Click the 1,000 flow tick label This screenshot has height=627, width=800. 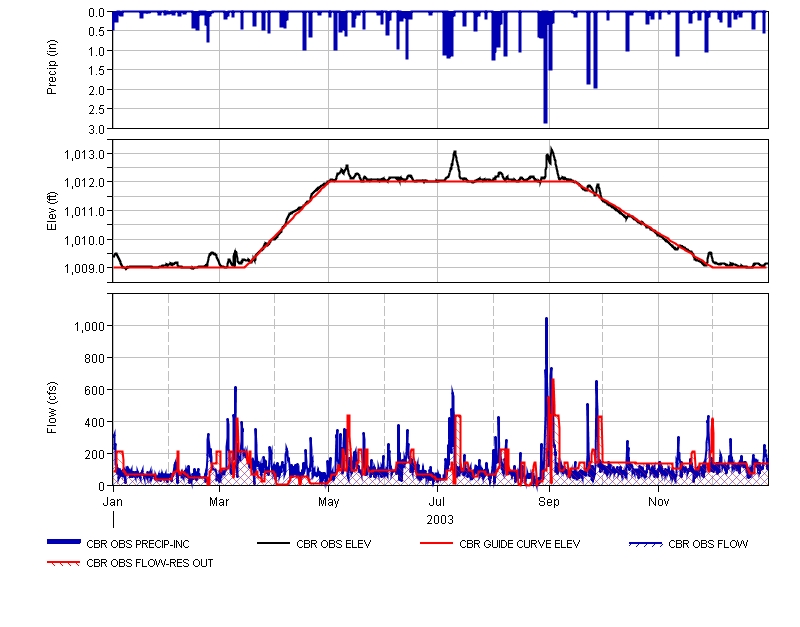(x=90, y=326)
